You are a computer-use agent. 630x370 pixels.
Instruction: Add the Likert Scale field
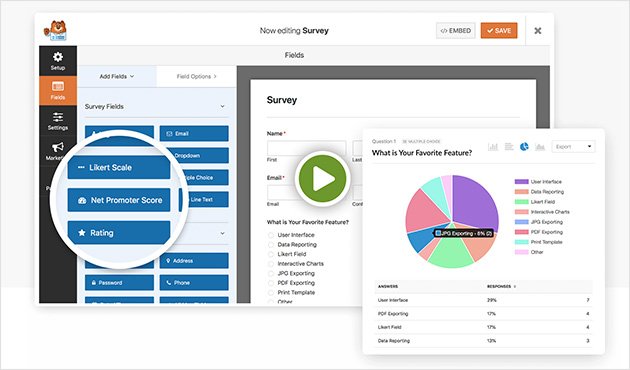(x=119, y=168)
